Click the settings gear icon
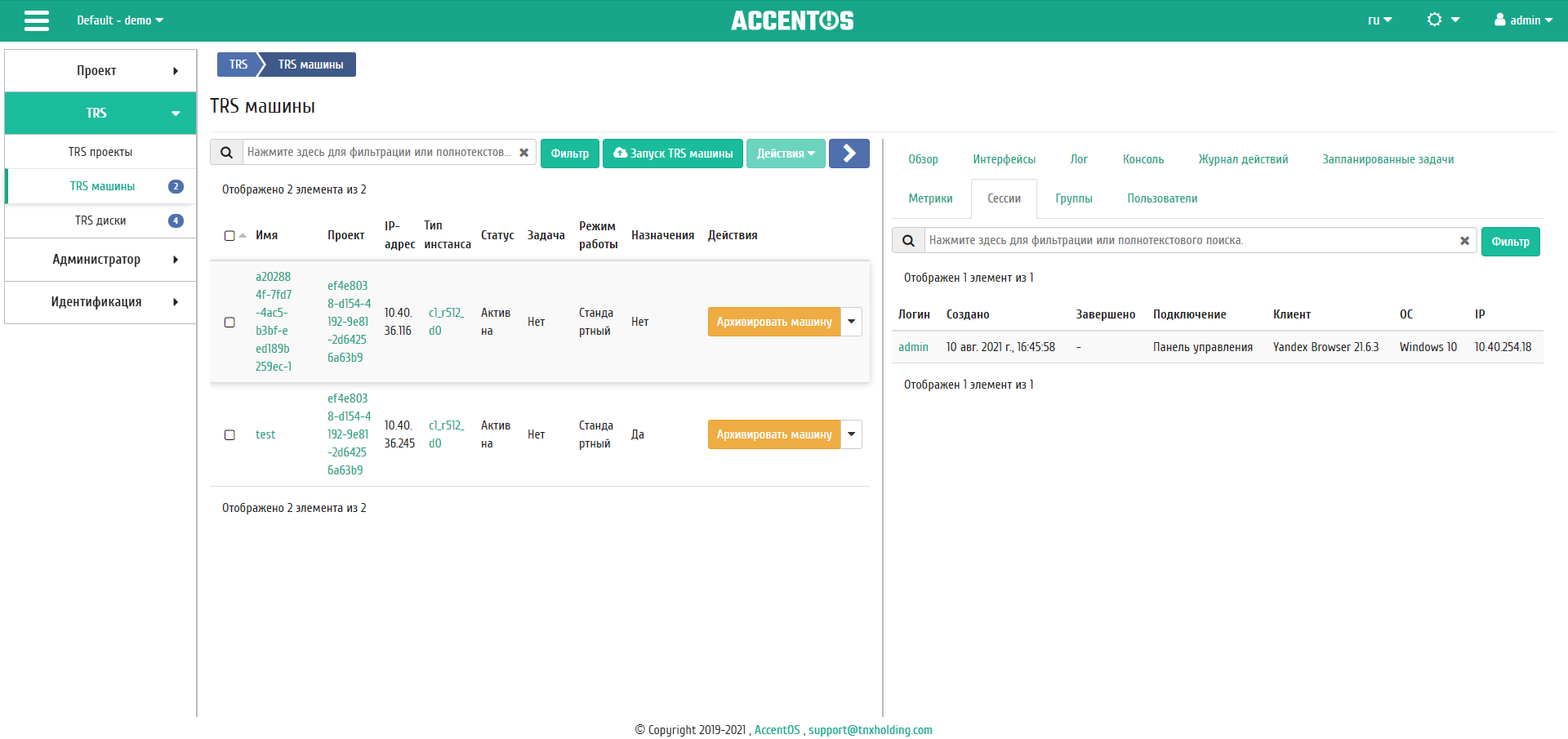 tap(1435, 20)
